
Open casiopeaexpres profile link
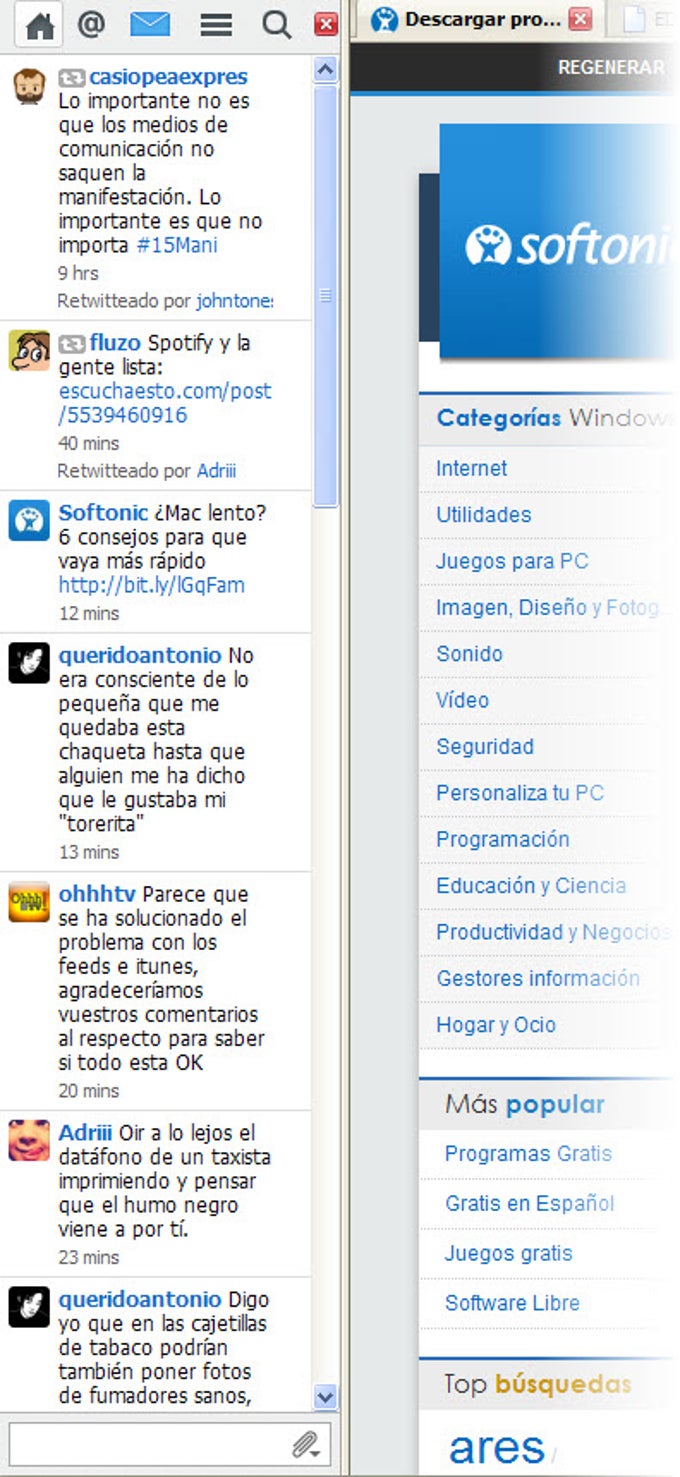point(168,77)
